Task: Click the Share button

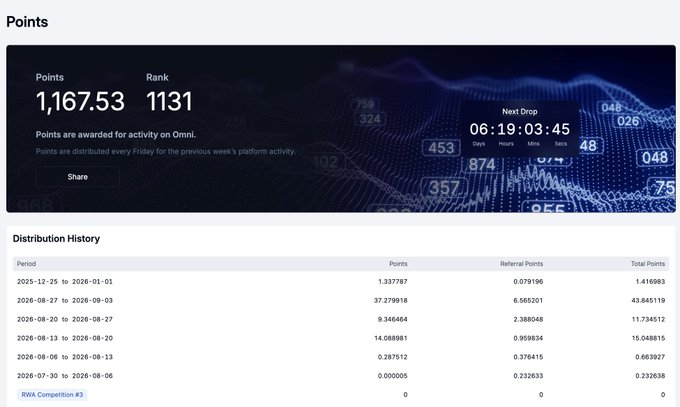Action: (x=78, y=177)
